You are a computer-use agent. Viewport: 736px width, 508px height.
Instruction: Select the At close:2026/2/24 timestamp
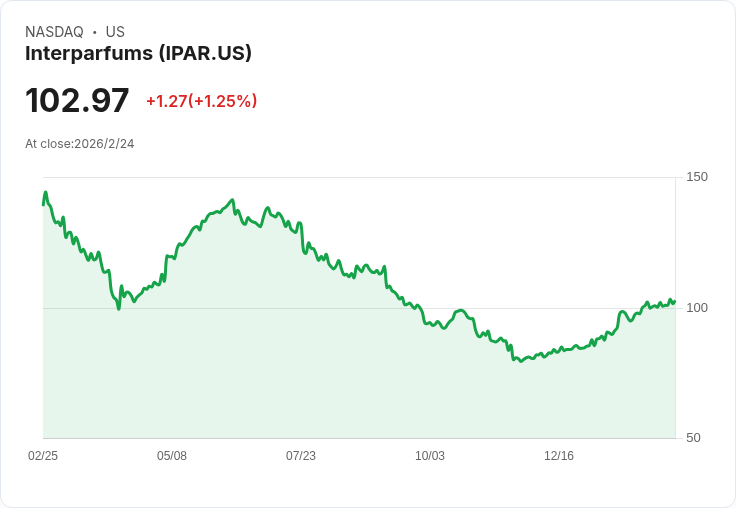coord(80,144)
